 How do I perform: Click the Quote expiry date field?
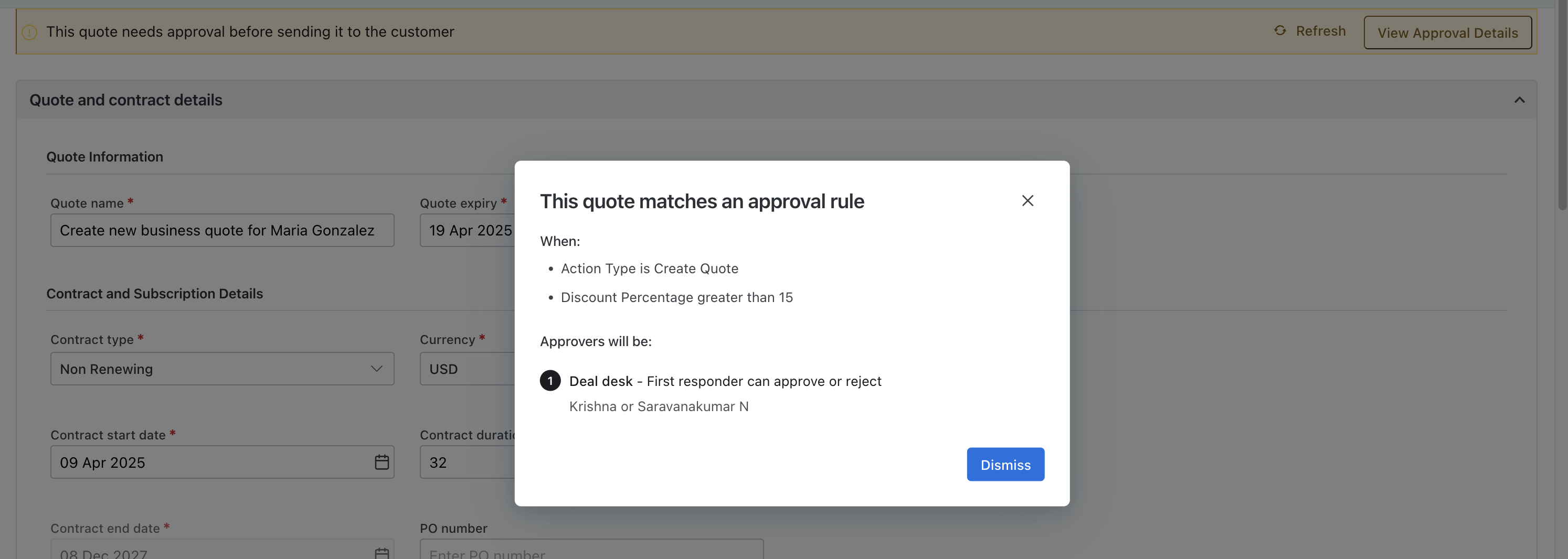click(x=467, y=231)
